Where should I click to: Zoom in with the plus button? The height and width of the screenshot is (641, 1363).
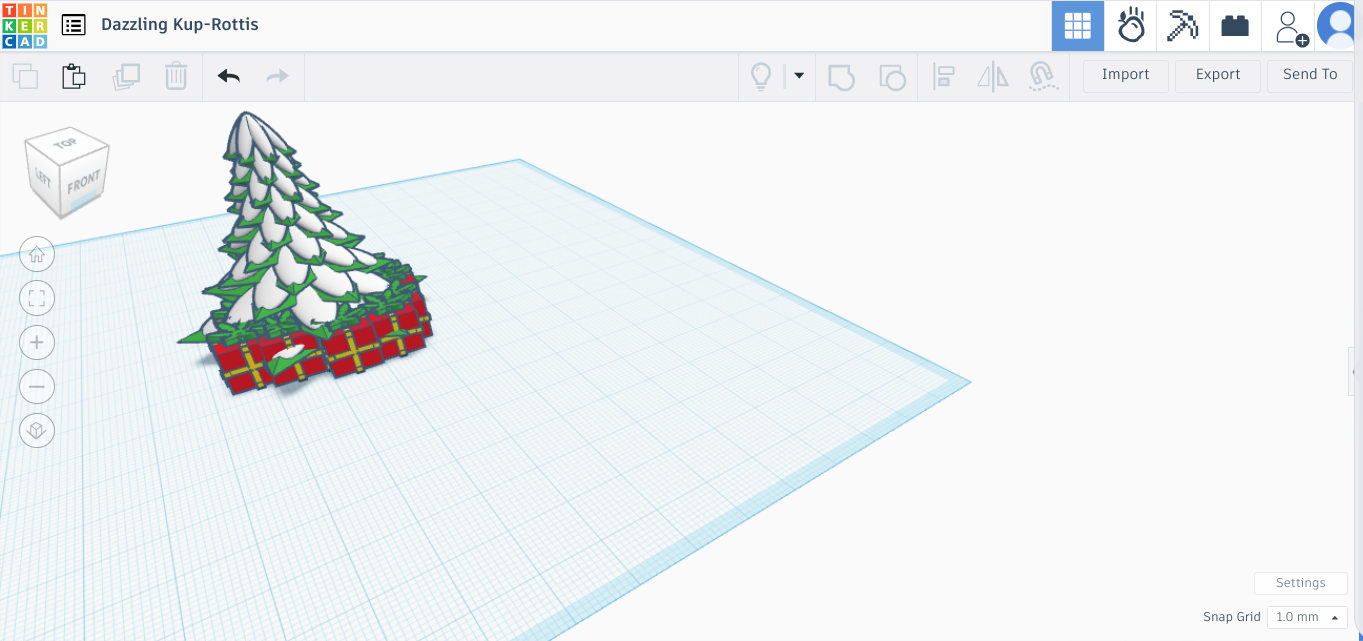37,342
